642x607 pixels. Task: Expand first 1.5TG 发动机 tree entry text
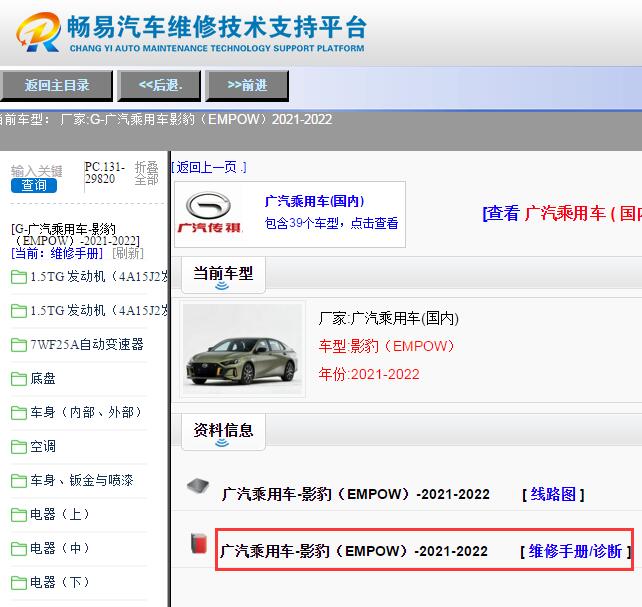[99, 277]
